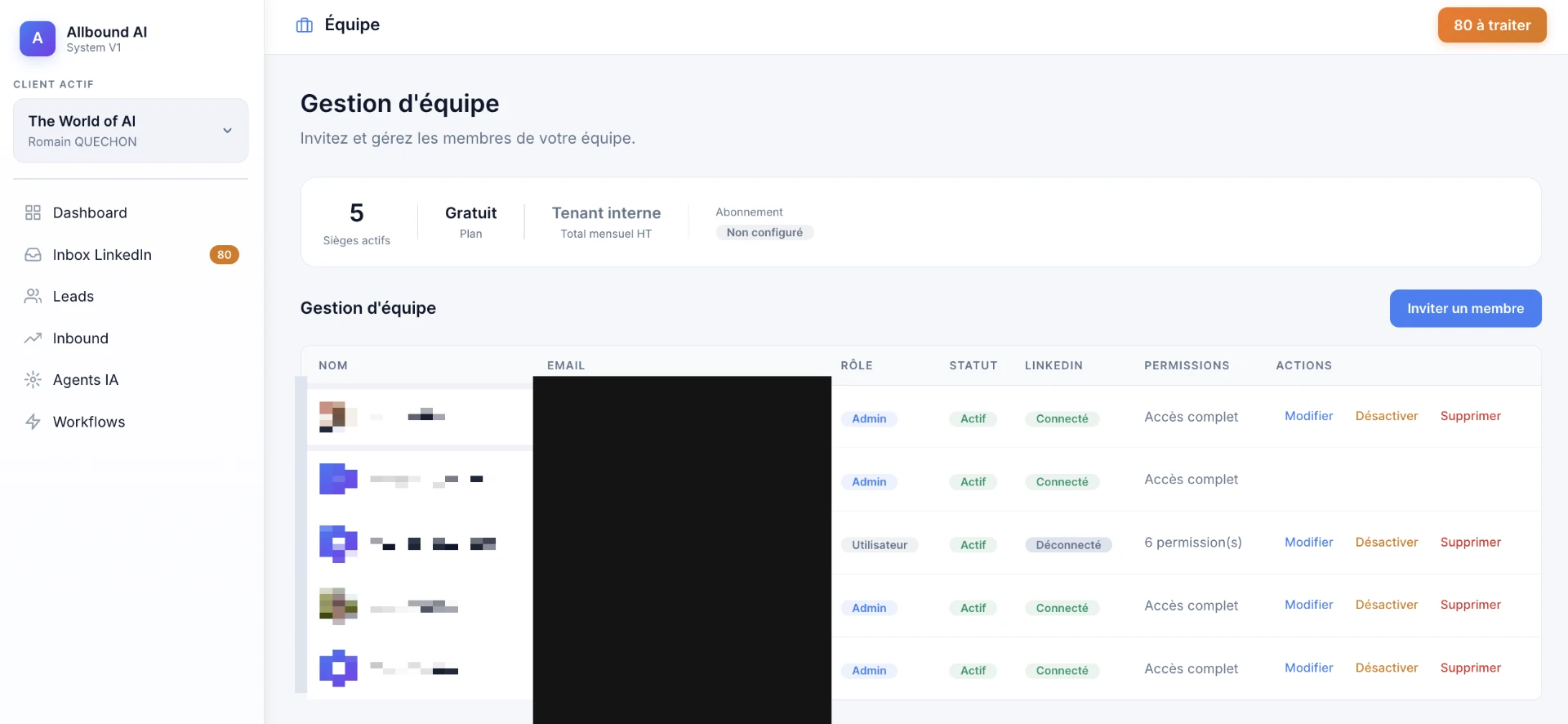Expand The World of AI client dropdown
This screenshot has height=724, width=1568.
click(131, 131)
